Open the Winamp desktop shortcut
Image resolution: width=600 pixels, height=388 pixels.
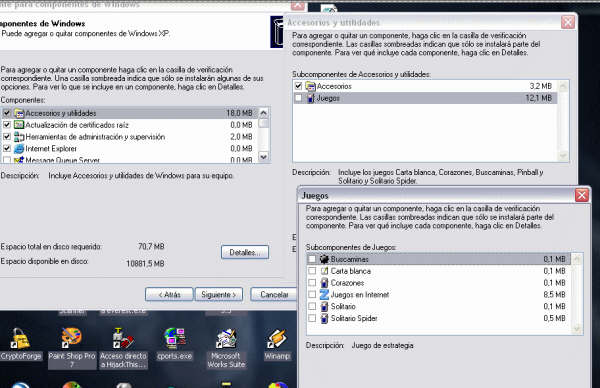pos(277,344)
